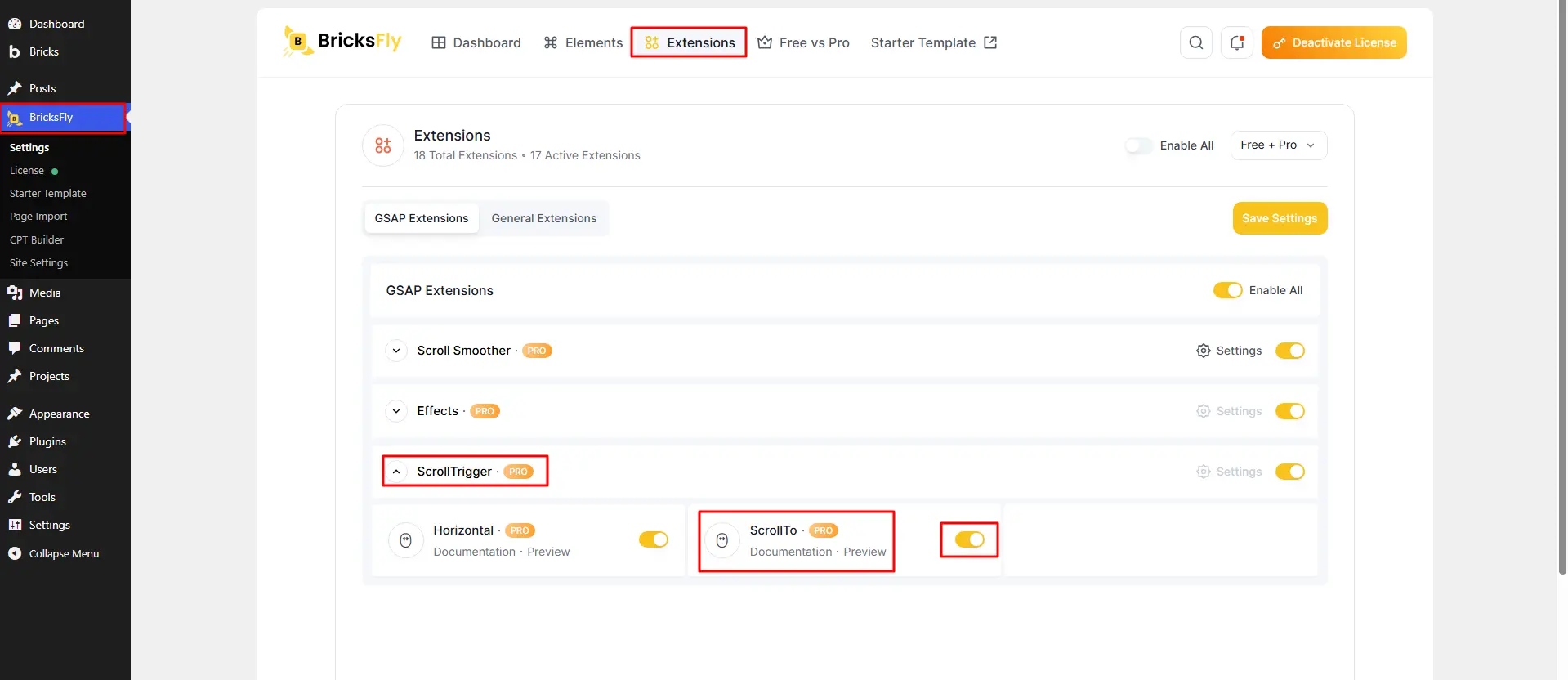
Task: Expand the Scroll Smoother row chevron
Action: click(396, 351)
